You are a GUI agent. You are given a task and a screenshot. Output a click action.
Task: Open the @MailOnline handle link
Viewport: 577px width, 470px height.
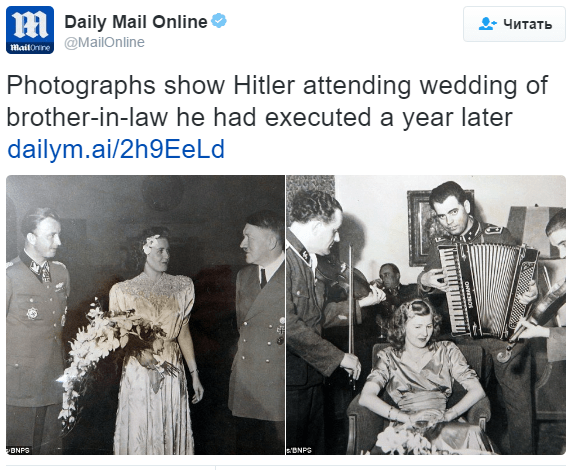[105, 42]
